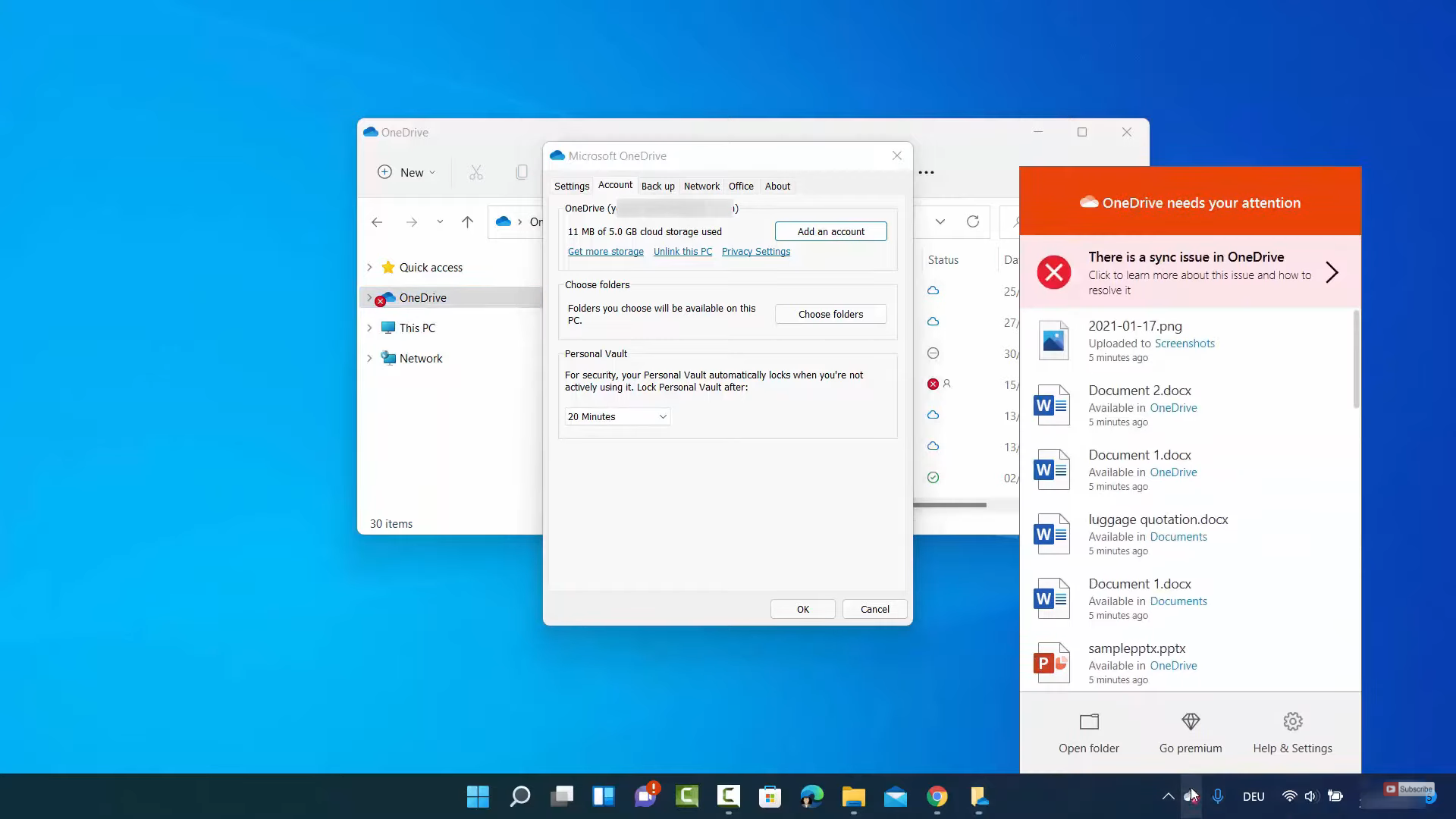Click the Add an account button

tap(830, 231)
